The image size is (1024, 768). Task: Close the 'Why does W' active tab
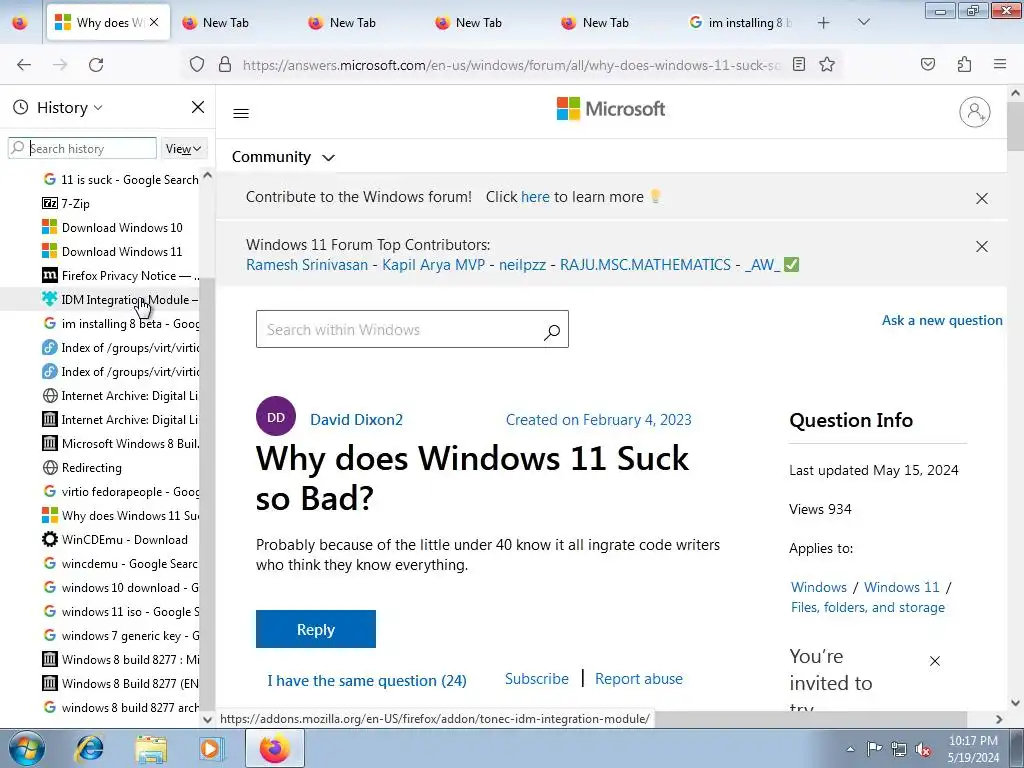coord(154,22)
